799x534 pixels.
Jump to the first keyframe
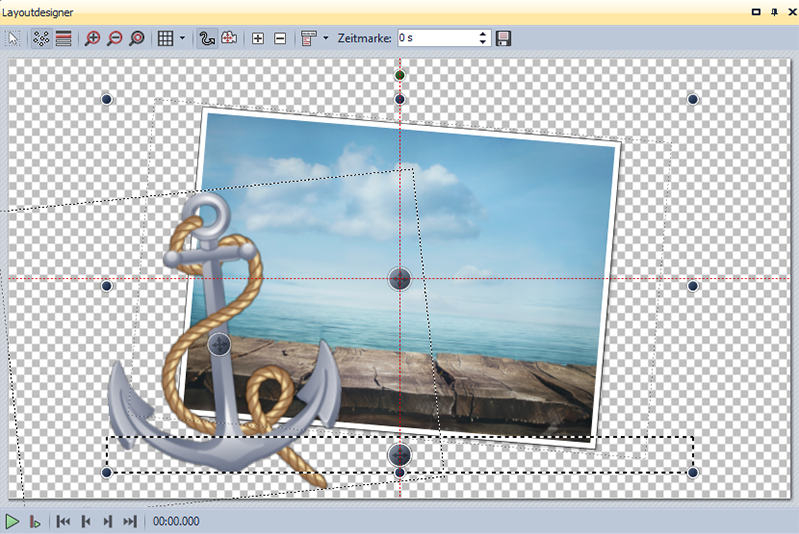pyautogui.click(x=63, y=521)
